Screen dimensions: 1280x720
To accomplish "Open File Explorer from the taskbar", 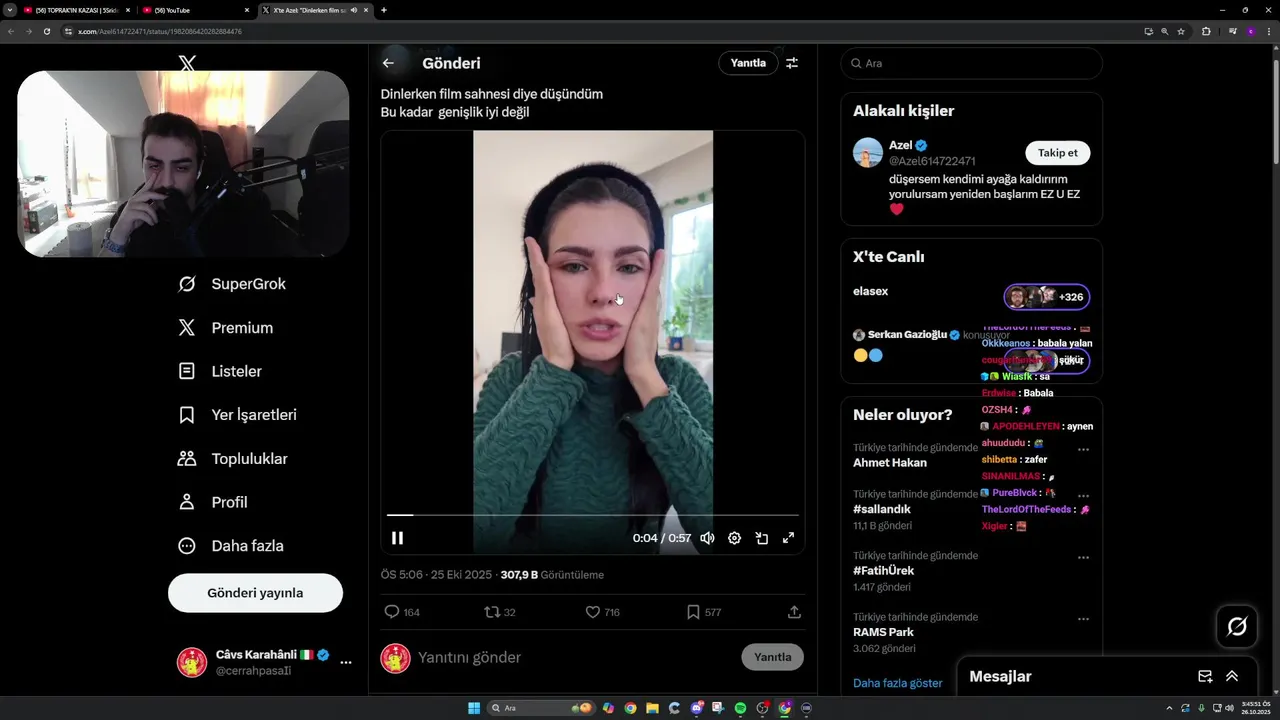I will point(652,708).
